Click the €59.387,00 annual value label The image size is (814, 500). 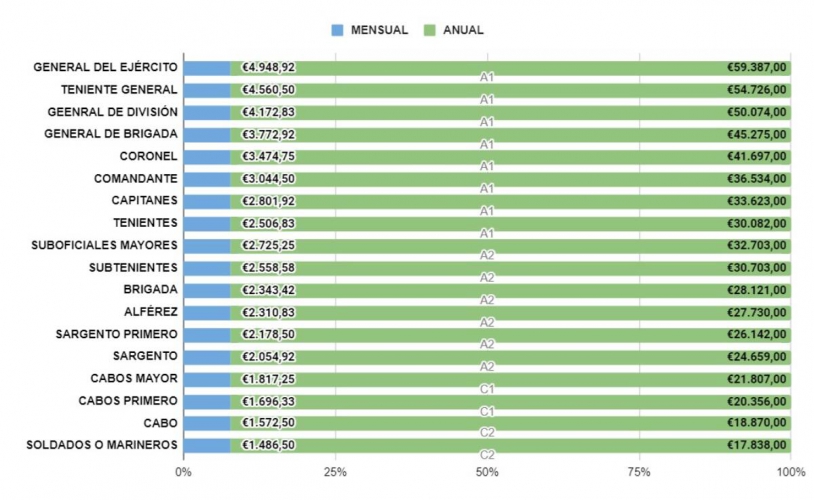(x=757, y=68)
